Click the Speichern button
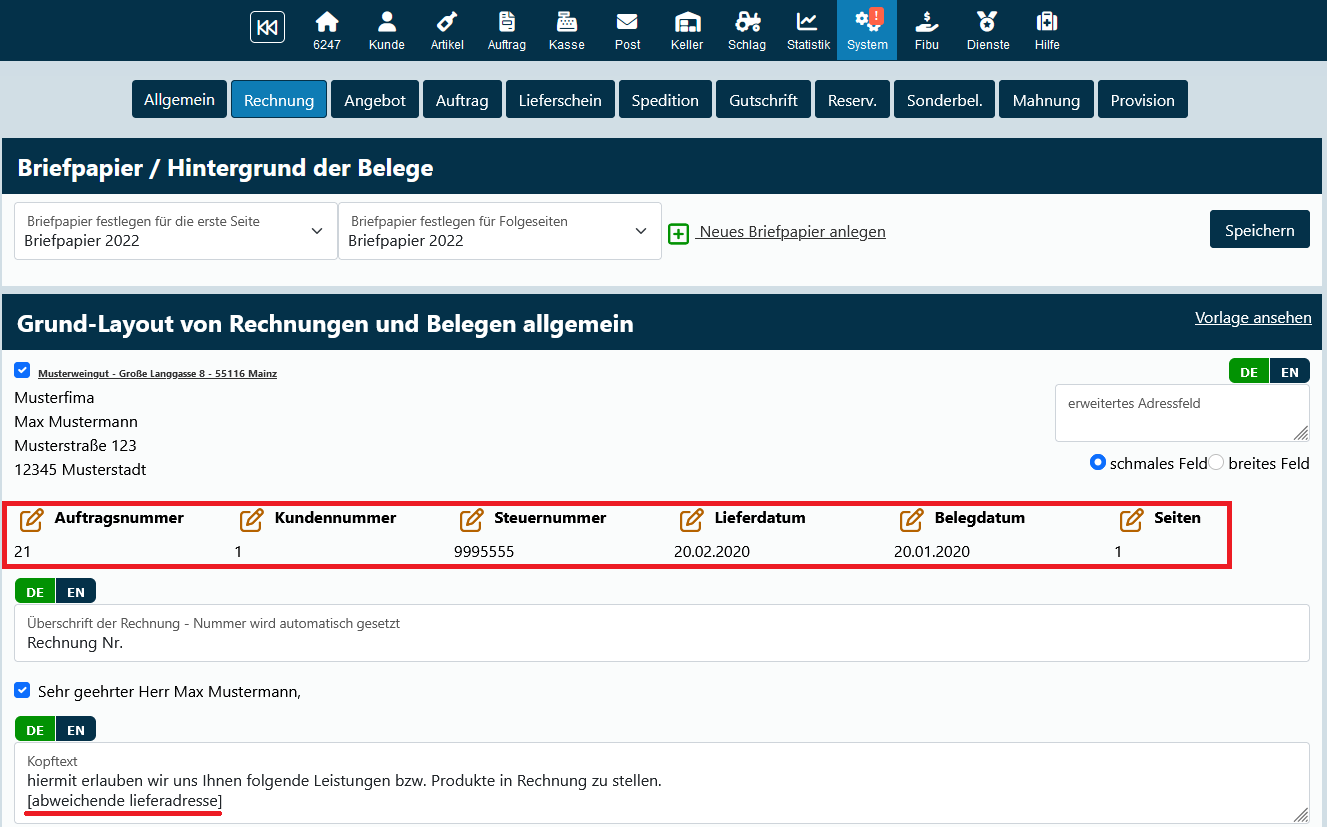 tap(1259, 230)
